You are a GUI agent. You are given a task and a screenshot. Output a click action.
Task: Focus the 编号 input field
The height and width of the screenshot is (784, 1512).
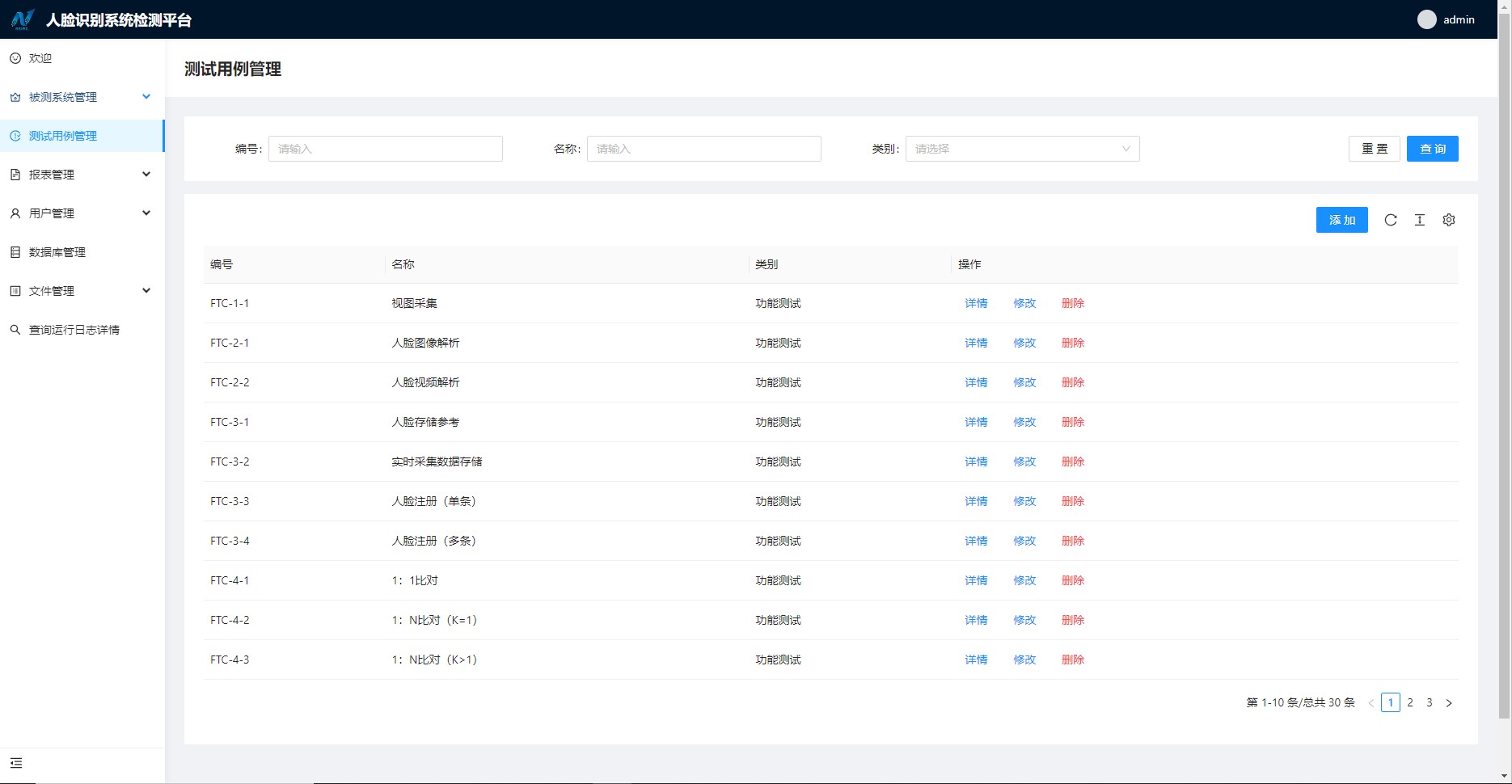[385, 149]
